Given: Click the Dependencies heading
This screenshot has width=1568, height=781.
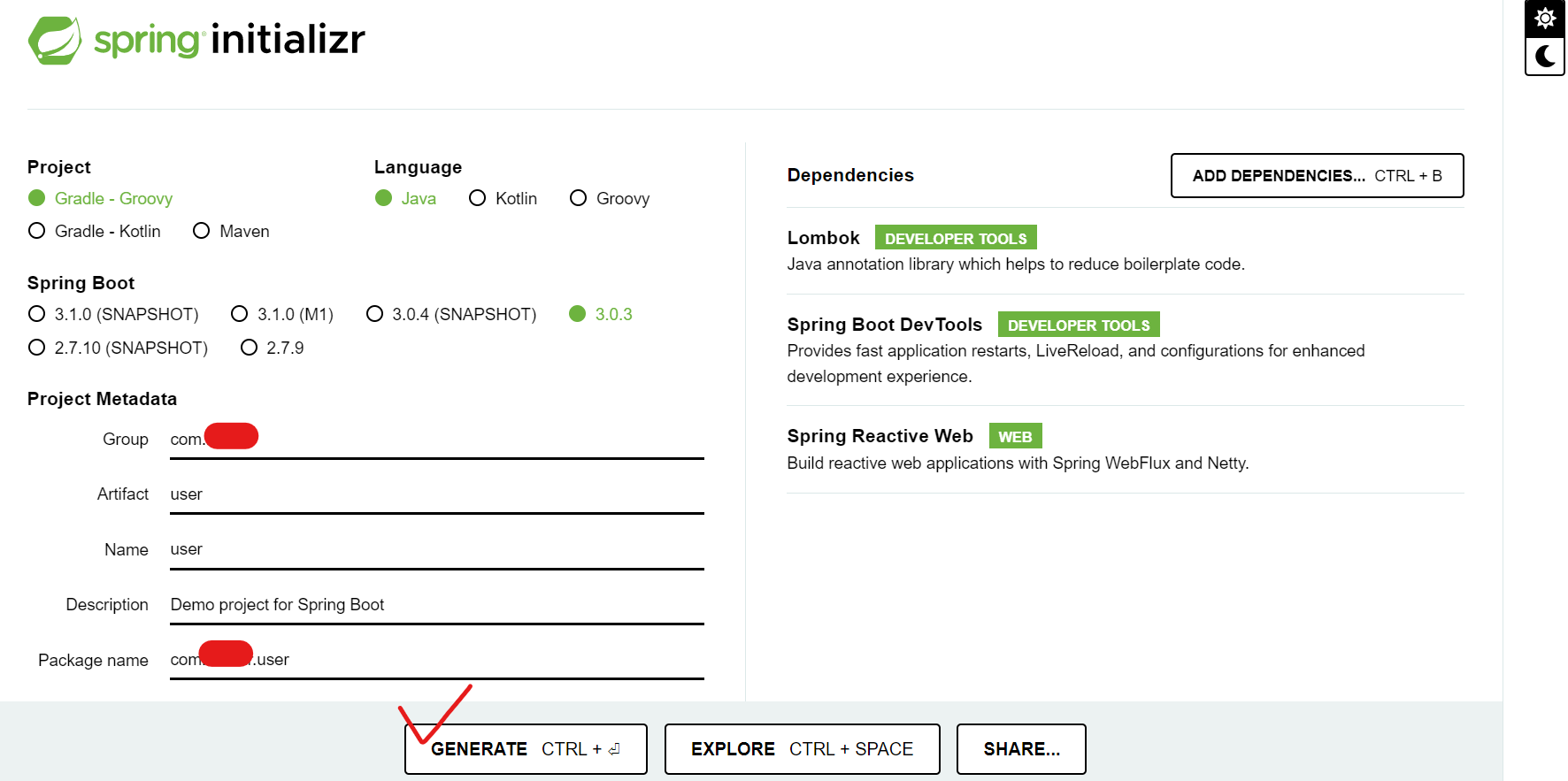Looking at the screenshot, I should point(850,175).
